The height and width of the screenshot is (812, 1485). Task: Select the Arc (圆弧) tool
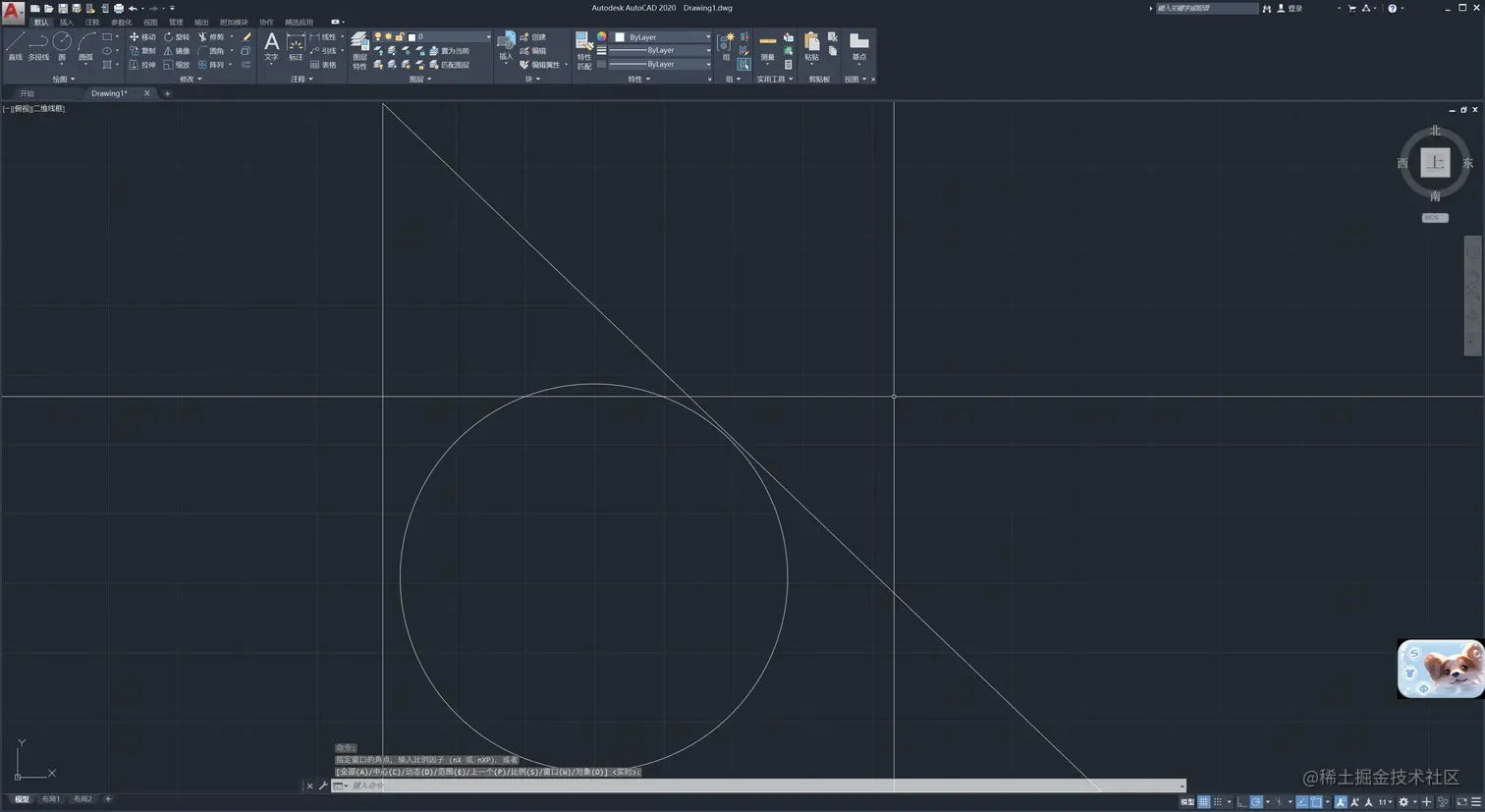85,45
